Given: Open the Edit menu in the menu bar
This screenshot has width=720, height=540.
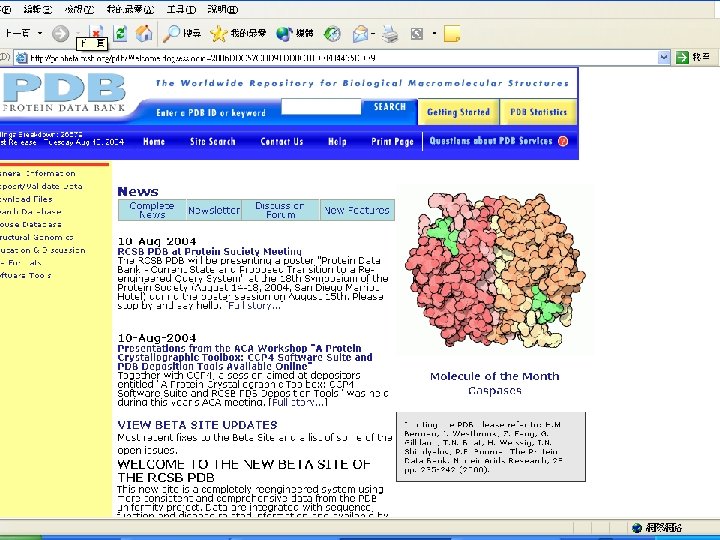Looking at the screenshot, I should (38, 9).
